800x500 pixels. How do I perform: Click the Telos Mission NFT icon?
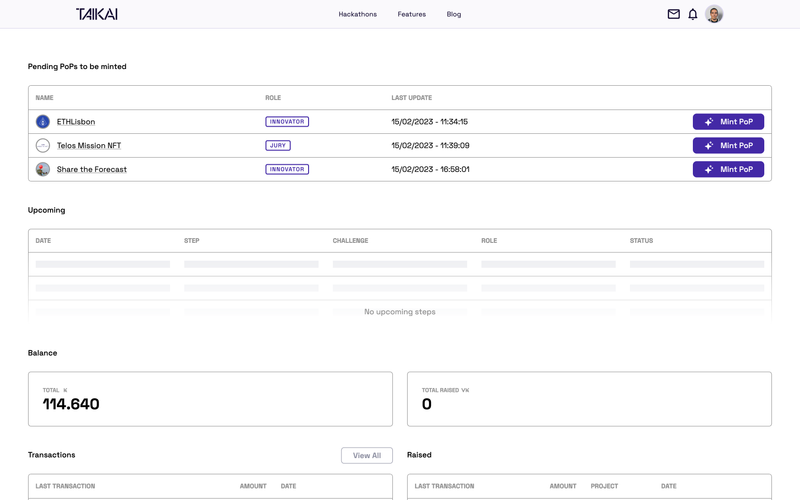[43, 146]
